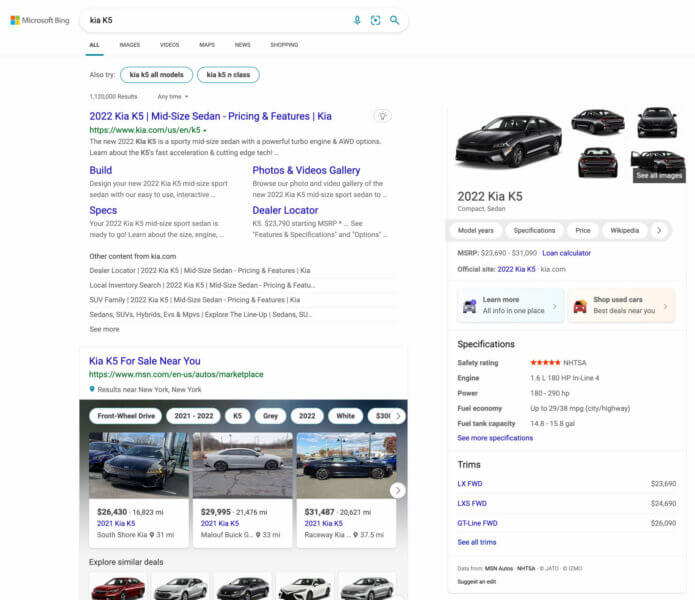Open the Build sitelink
The width and height of the screenshot is (695, 600).
[x=101, y=170]
